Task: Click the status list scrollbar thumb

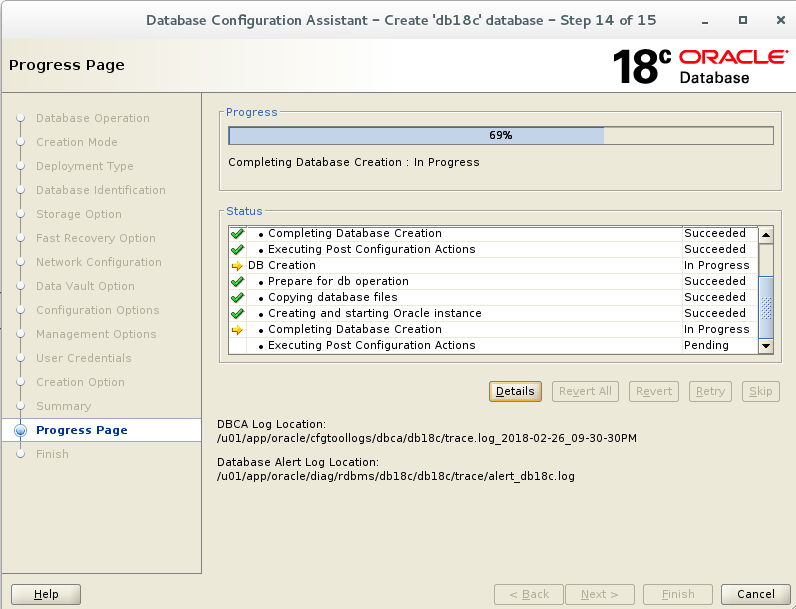Action: pyautogui.click(x=766, y=307)
